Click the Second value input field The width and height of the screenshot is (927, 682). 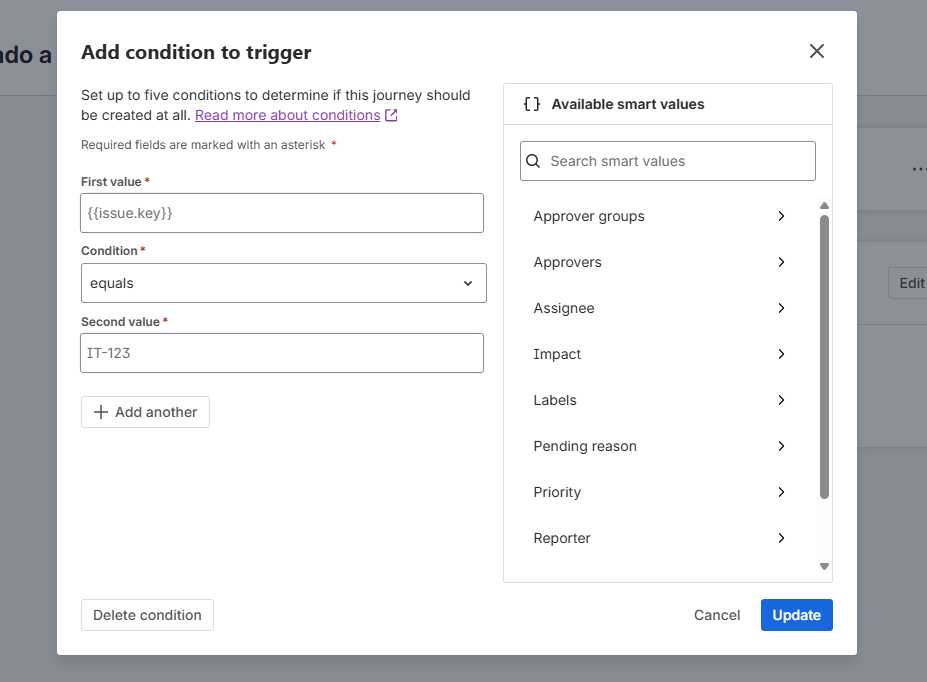[282, 353]
